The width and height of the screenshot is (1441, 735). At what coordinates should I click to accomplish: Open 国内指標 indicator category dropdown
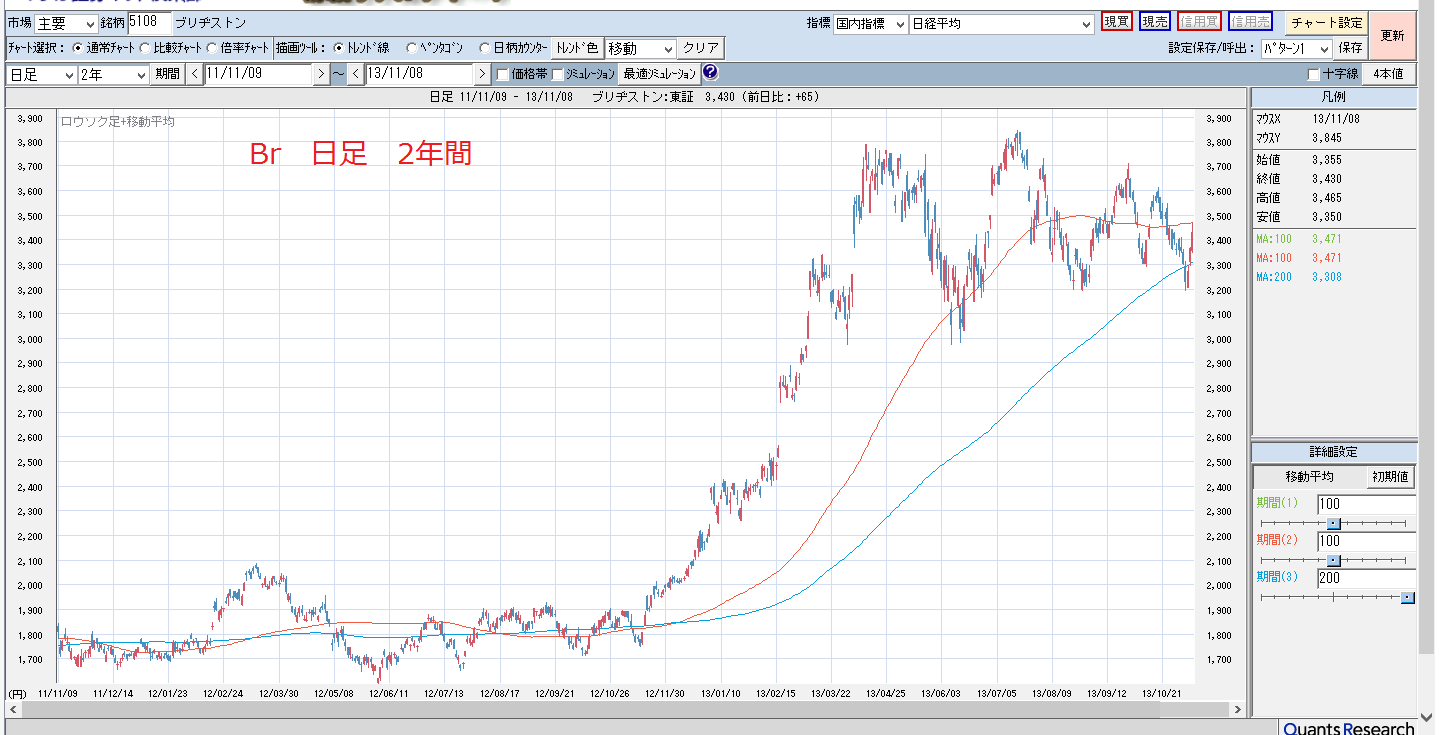pyautogui.click(x=871, y=23)
